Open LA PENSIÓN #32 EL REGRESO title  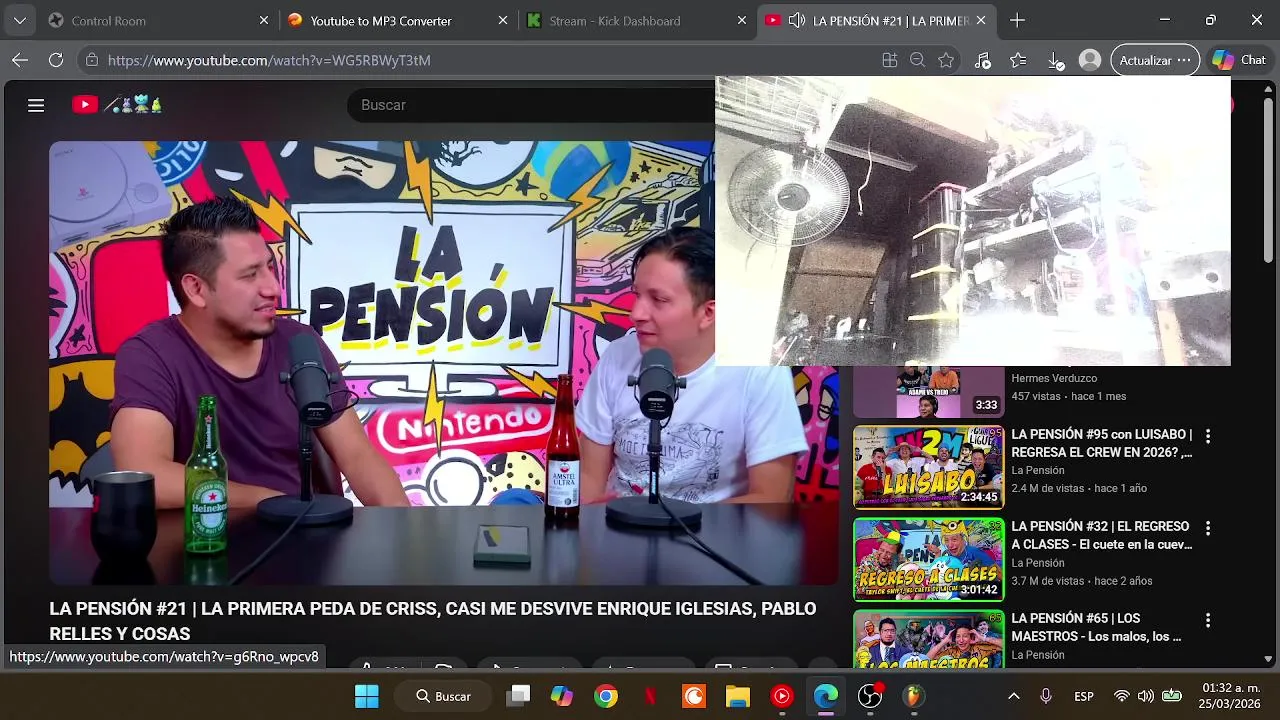(1102, 535)
